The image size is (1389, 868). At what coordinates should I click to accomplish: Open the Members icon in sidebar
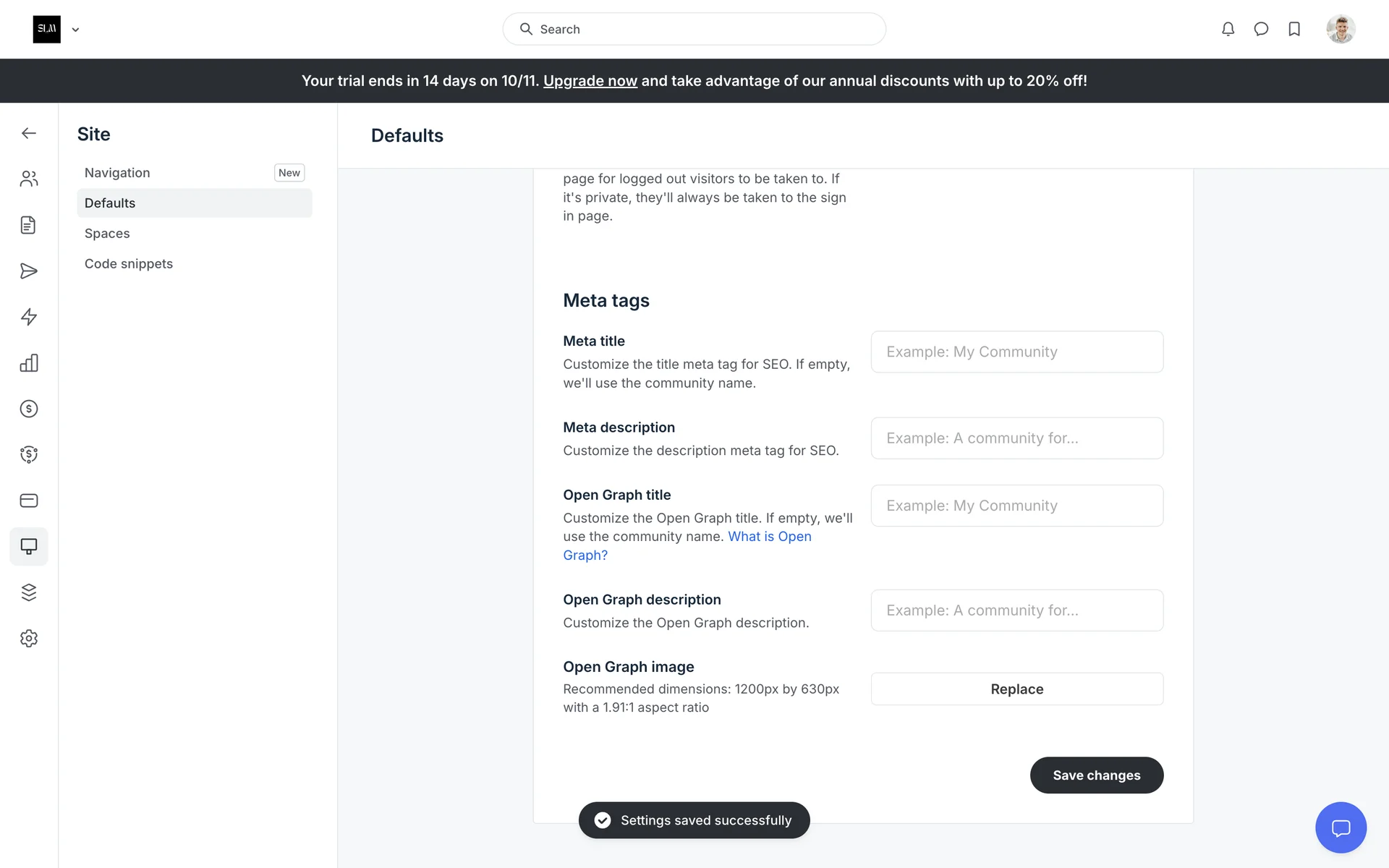29,179
